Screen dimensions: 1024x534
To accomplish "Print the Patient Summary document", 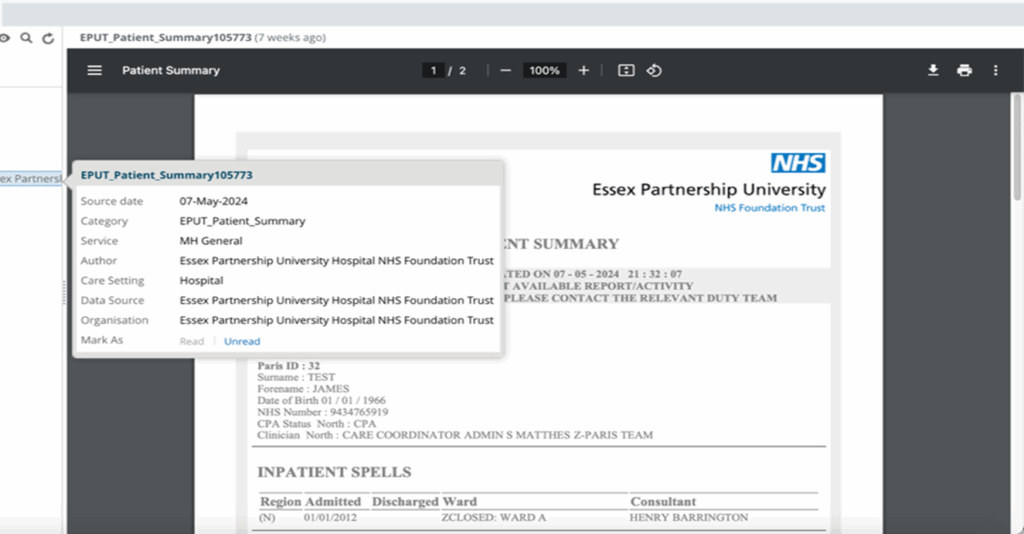I will click(964, 70).
